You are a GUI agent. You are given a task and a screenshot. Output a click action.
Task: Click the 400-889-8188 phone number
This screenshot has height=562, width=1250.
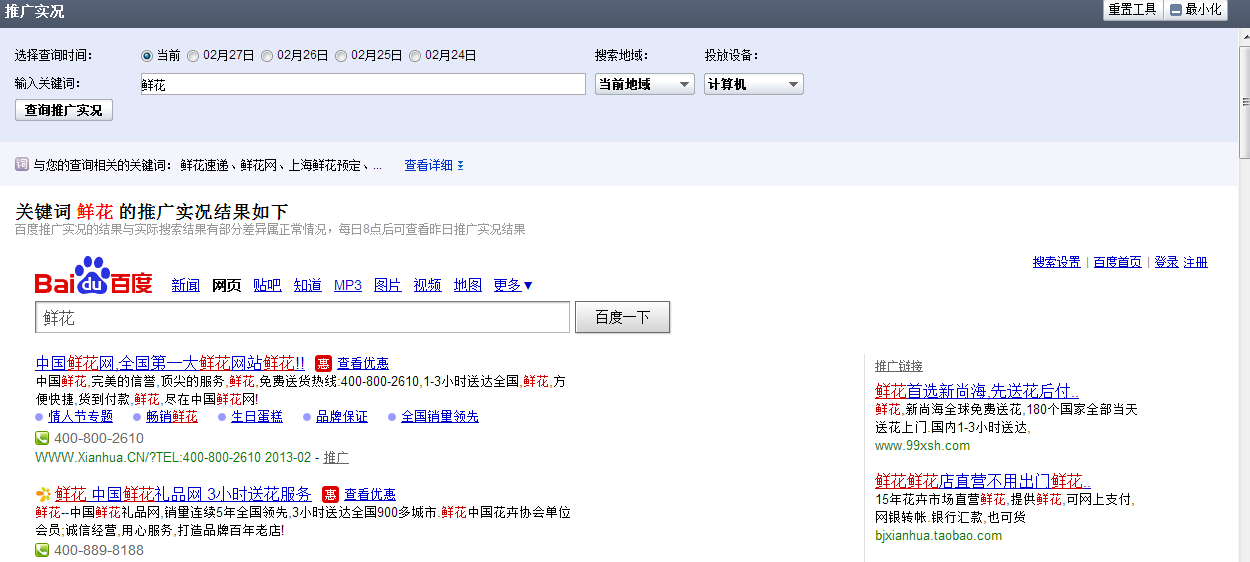99,550
